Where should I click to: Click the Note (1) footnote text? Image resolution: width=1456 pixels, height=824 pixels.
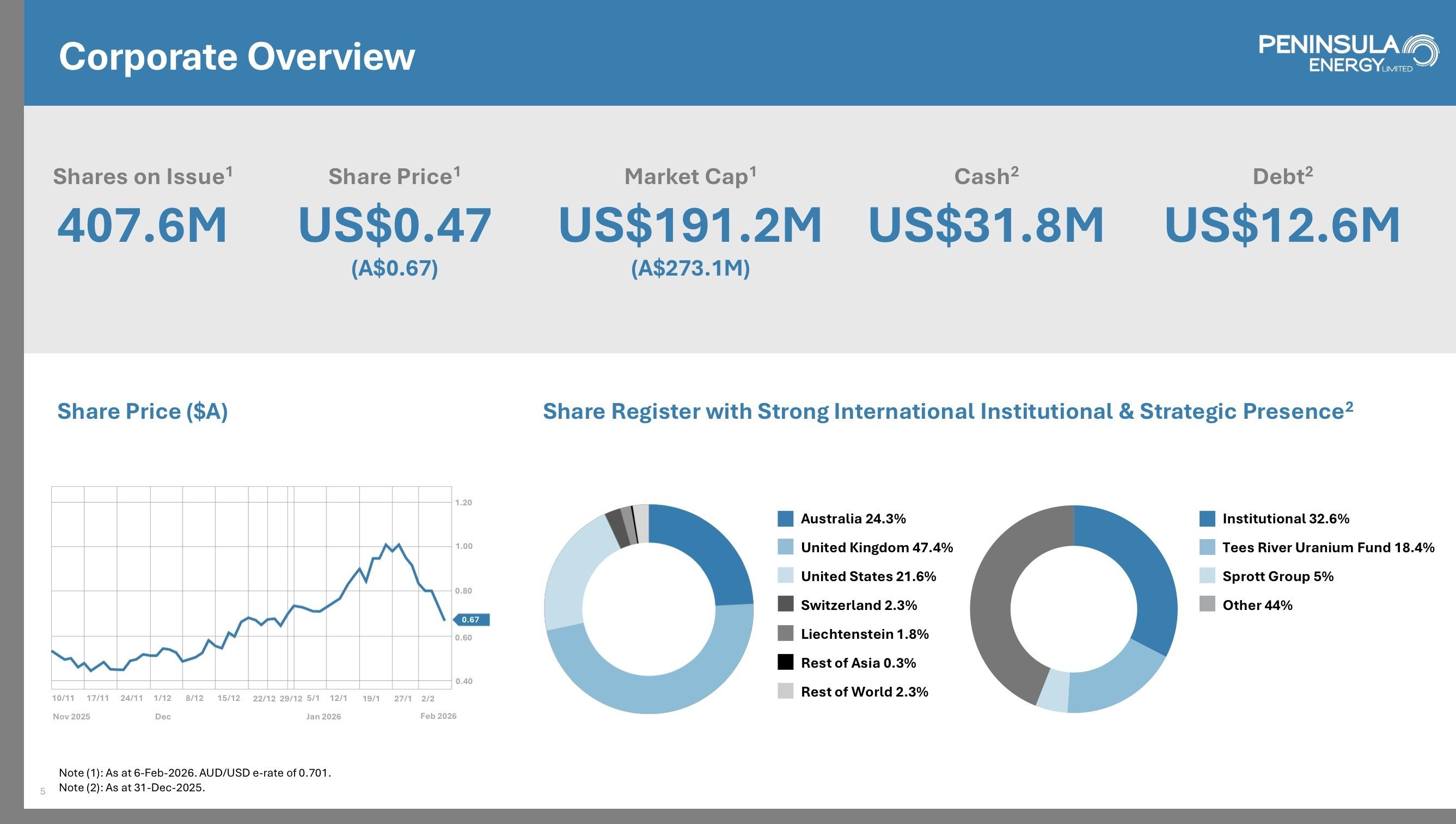coord(194,772)
